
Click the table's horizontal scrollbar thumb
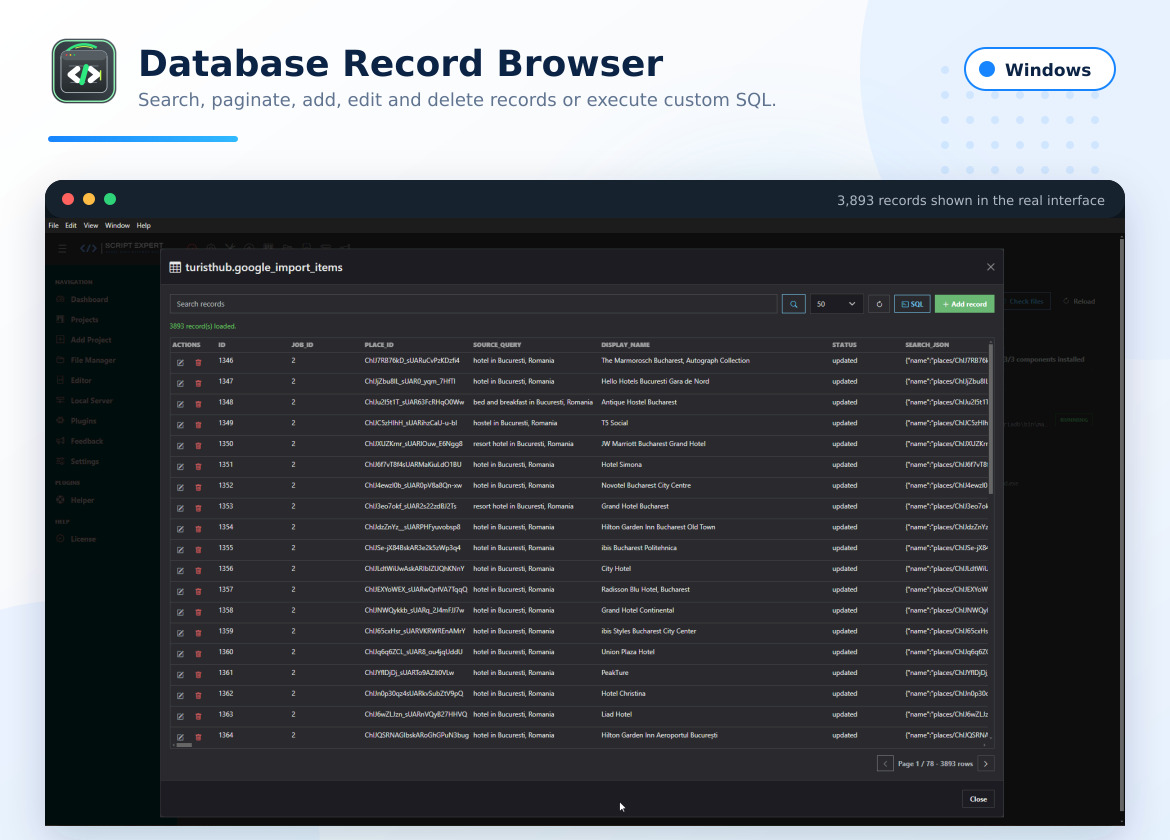point(184,745)
